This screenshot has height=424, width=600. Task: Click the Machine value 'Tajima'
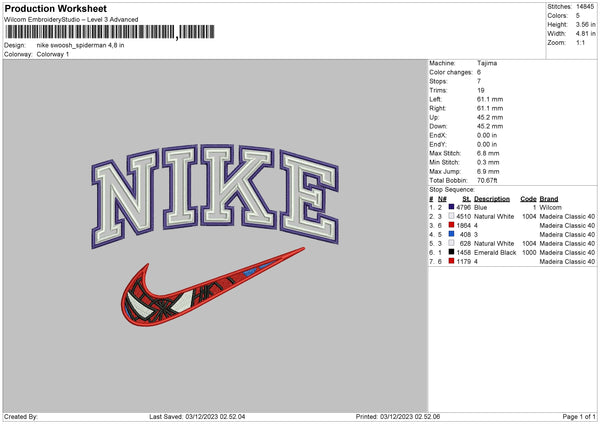point(487,63)
